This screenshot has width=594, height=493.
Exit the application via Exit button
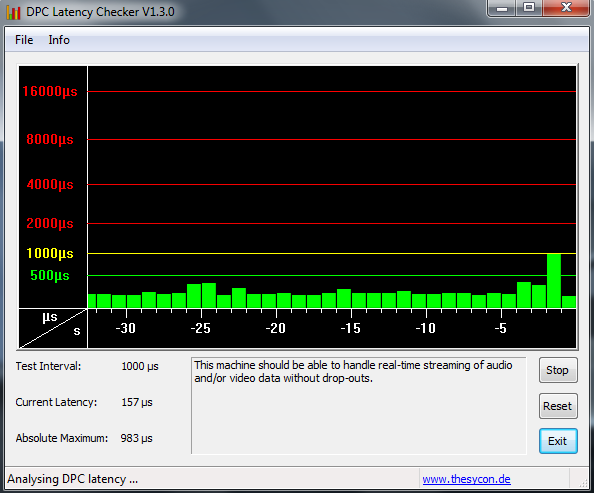coord(558,441)
